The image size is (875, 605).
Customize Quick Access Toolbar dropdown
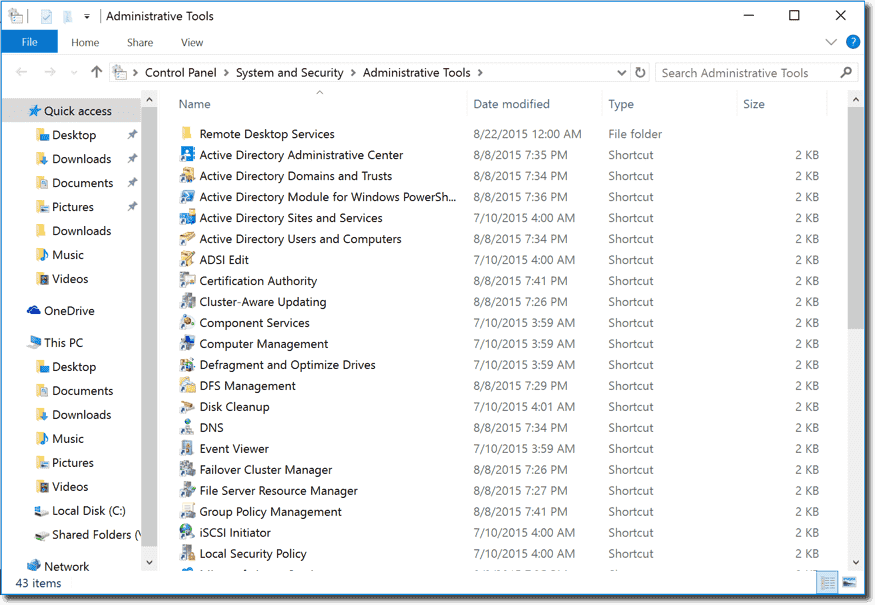click(87, 17)
